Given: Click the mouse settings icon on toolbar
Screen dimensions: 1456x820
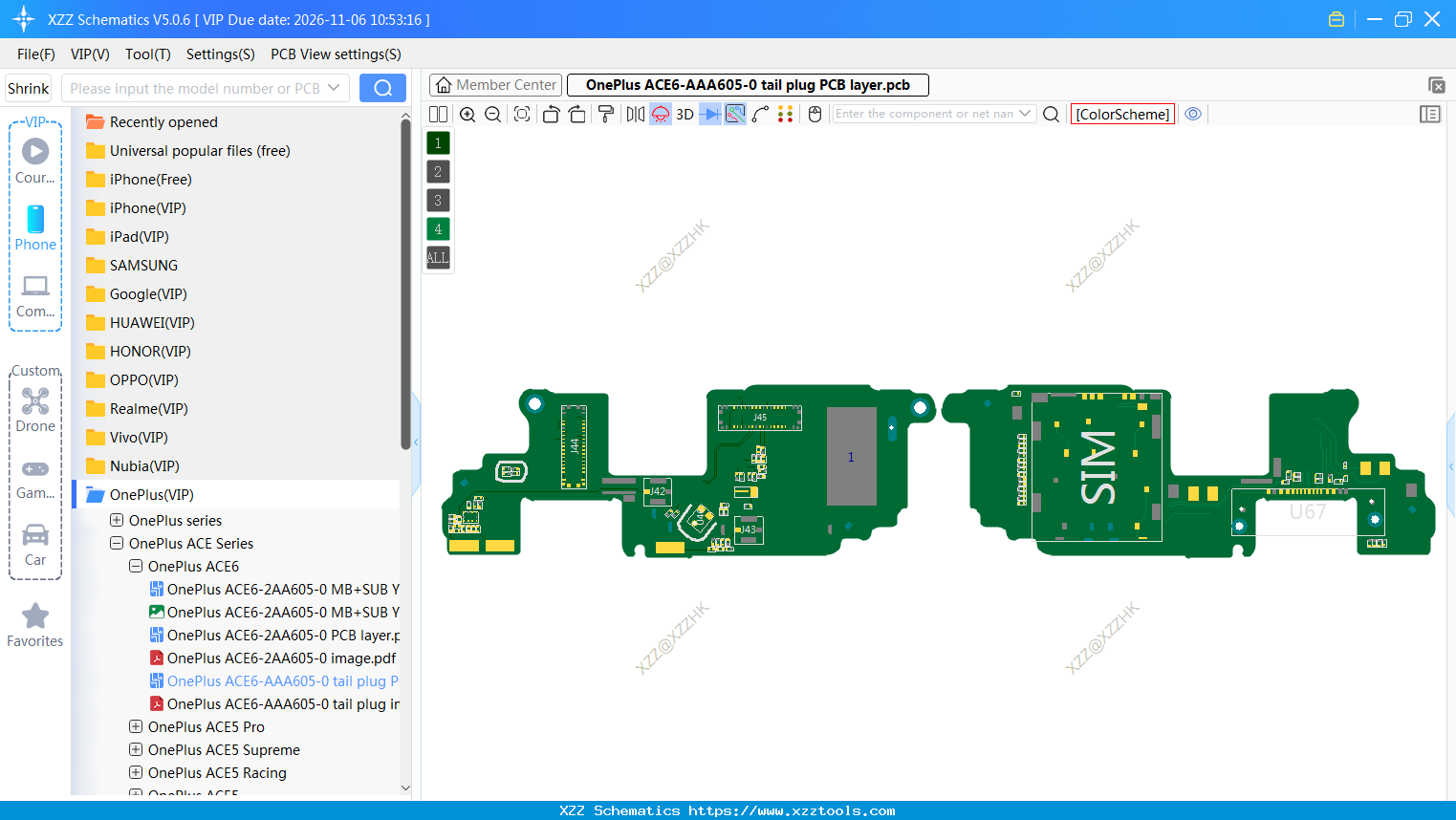Looking at the screenshot, I should point(814,114).
